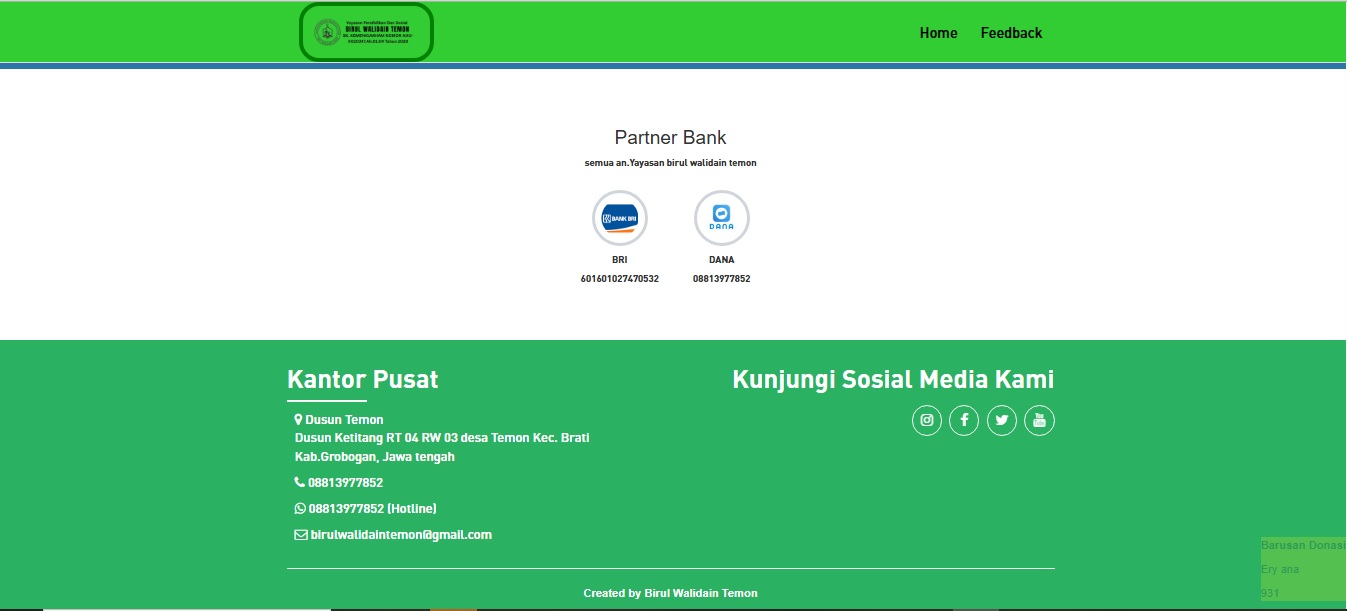Image resolution: width=1347 pixels, height=611 pixels.
Task: Select the Bank BRI logo
Action: click(620, 217)
